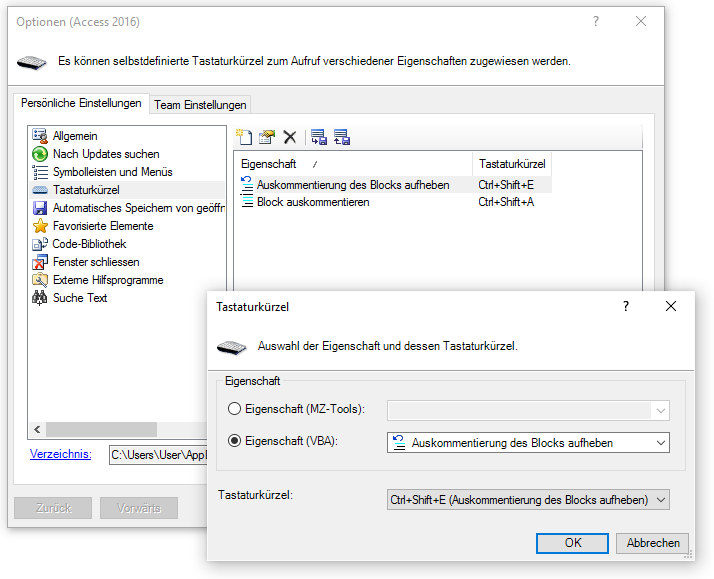Screen dimensions: 714x579
Task: Select Suche Text entry
Action: click(80, 298)
